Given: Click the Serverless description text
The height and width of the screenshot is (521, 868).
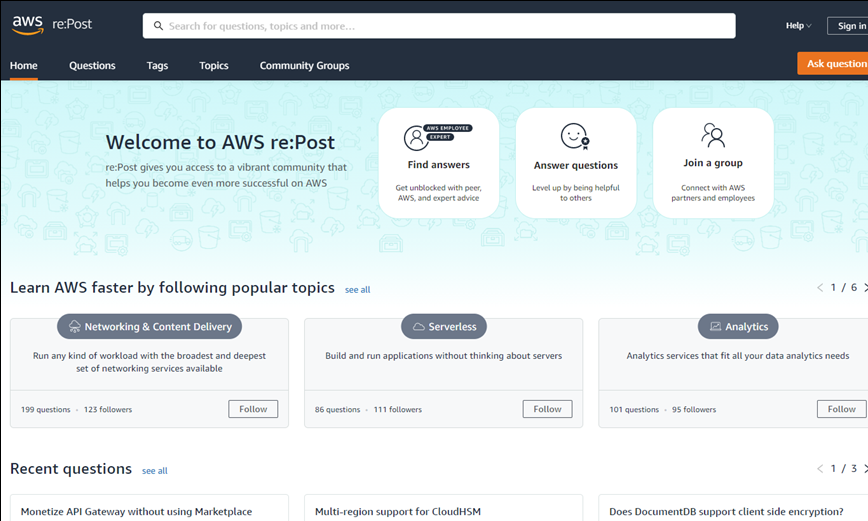Looking at the screenshot, I should tap(443, 355).
